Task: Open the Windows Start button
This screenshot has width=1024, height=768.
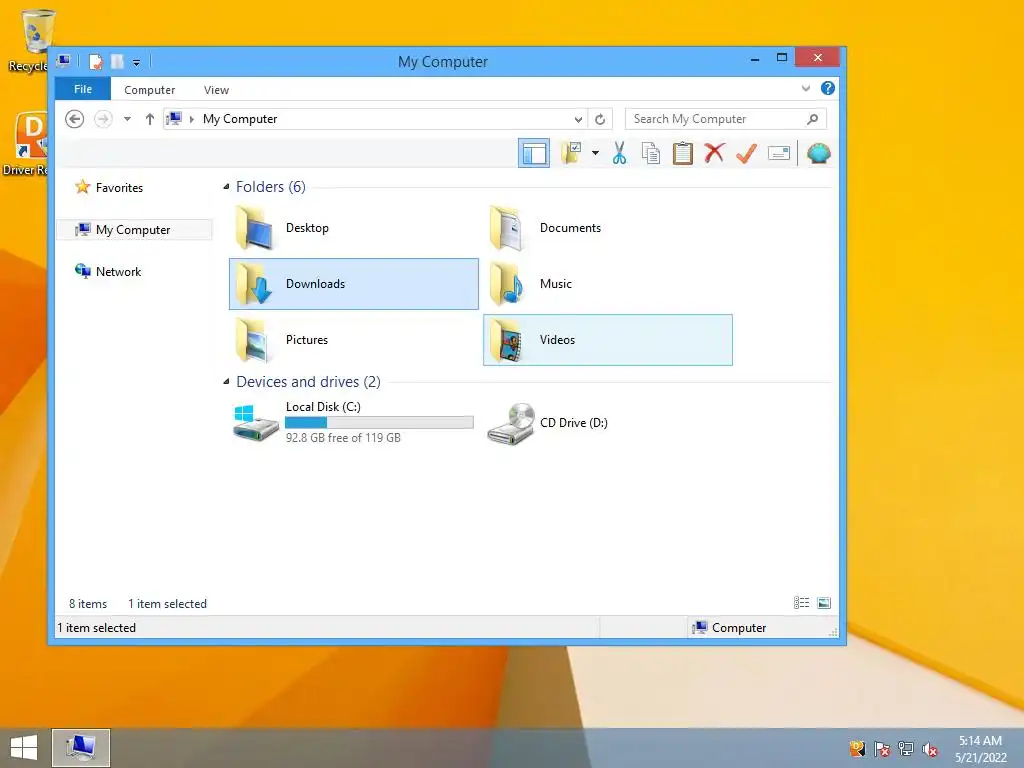Action: point(24,748)
